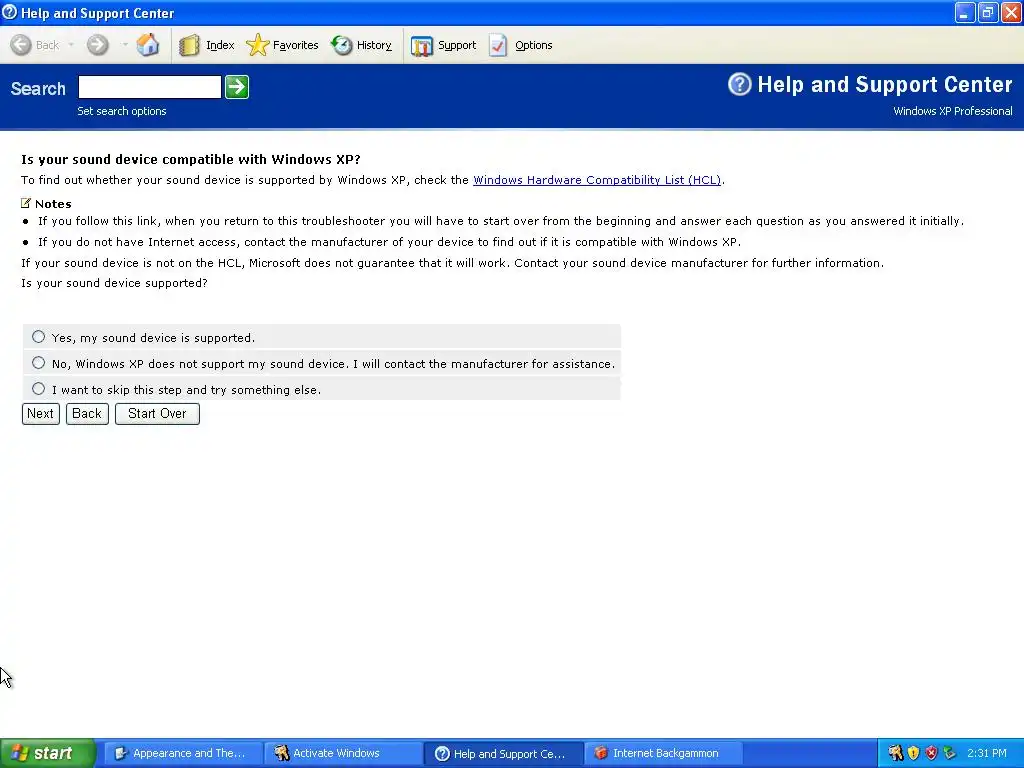Viewport: 1024px width, 768px height.
Task: Open Favorites star icon
Action: (x=257, y=45)
